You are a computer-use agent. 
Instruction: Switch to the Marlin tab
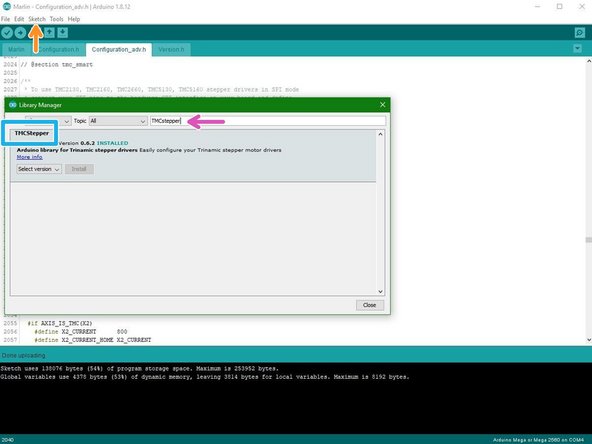click(x=16, y=49)
